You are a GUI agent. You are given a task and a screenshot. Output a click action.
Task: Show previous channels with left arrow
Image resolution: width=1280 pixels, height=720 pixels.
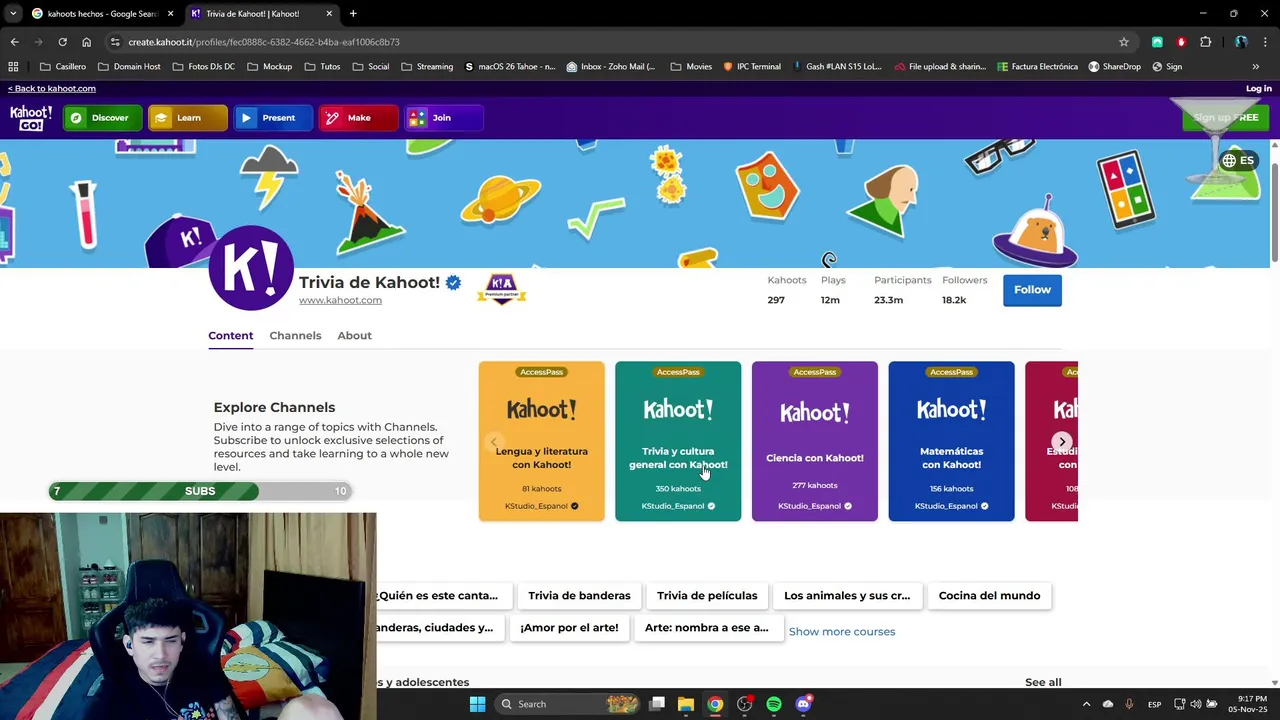tap(493, 442)
